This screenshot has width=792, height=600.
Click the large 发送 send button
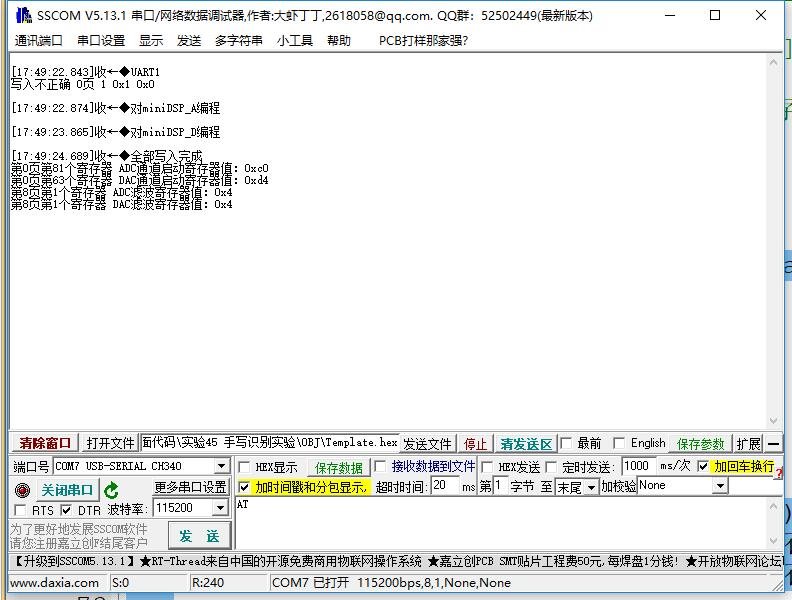pyautogui.click(x=199, y=536)
